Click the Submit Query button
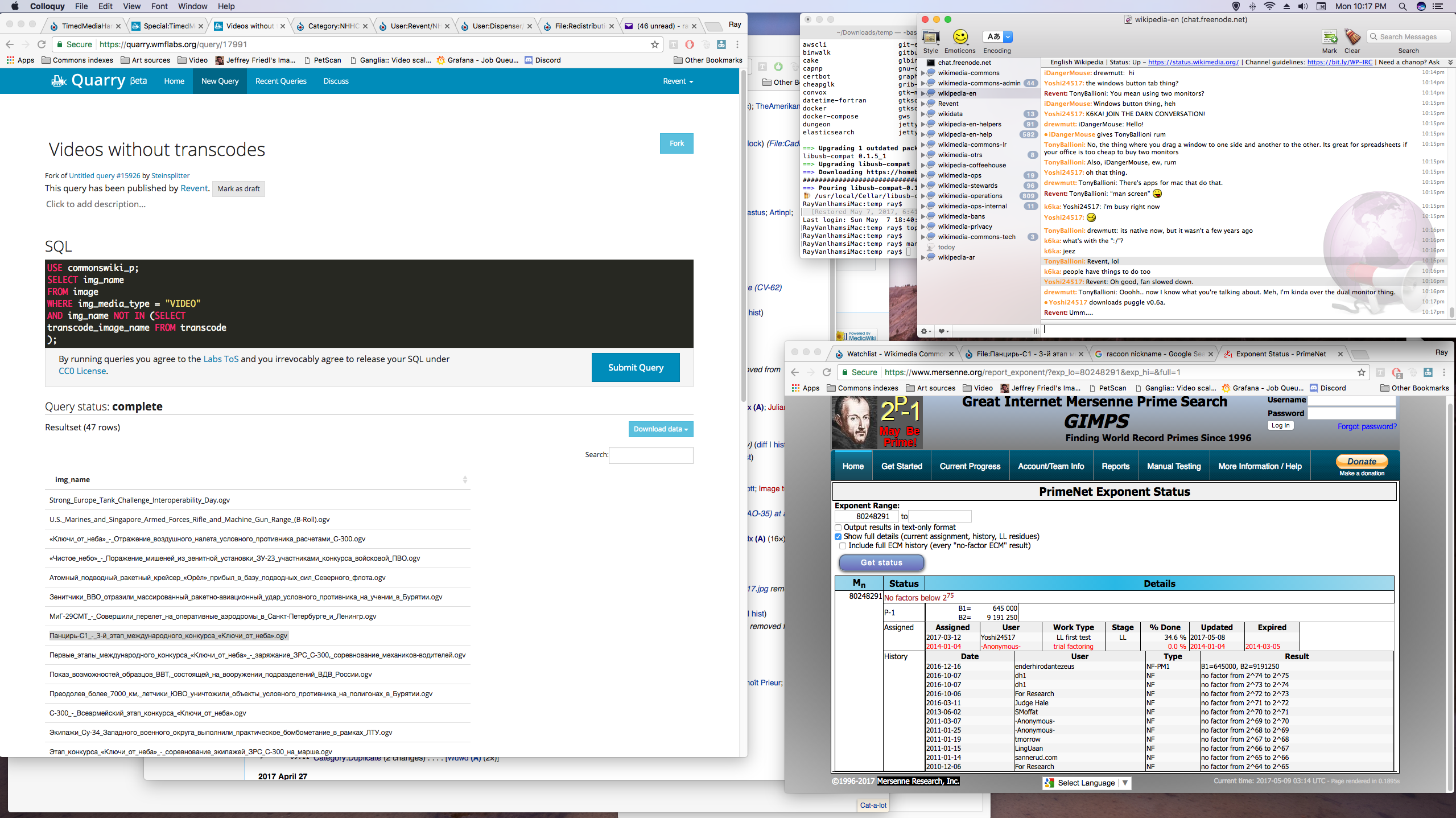This screenshot has height=818, width=1456. coord(636,368)
